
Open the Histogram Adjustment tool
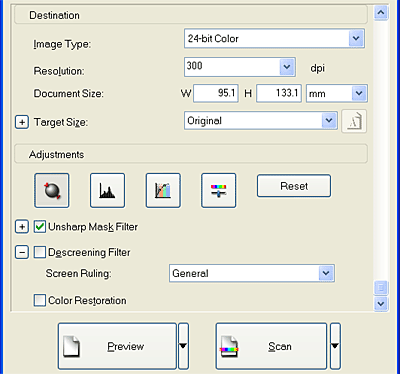coord(107,190)
